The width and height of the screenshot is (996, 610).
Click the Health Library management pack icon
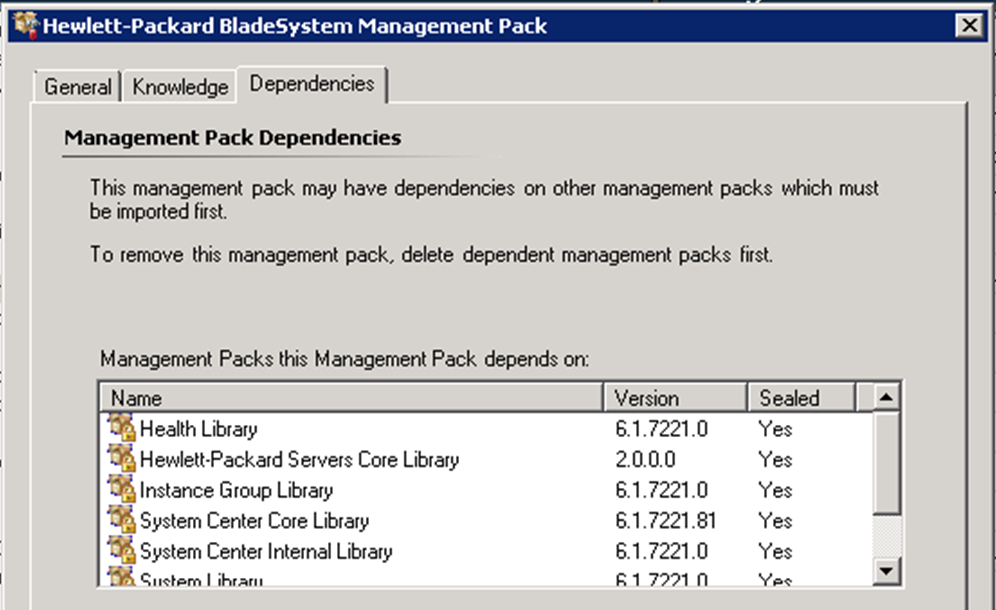(122, 429)
